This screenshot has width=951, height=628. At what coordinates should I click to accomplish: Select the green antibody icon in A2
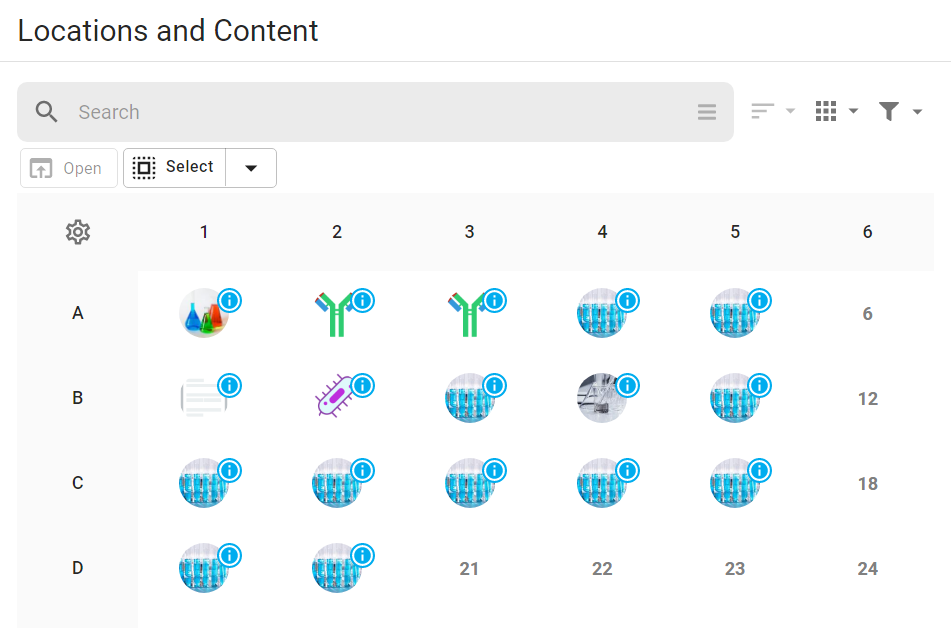pos(334,314)
